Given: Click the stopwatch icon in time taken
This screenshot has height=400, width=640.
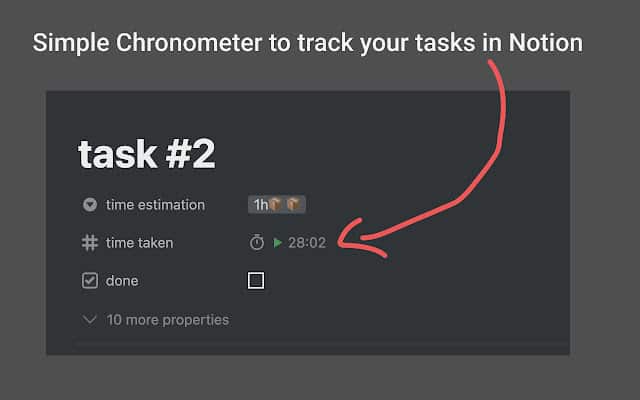Looking at the screenshot, I should [257, 243].
